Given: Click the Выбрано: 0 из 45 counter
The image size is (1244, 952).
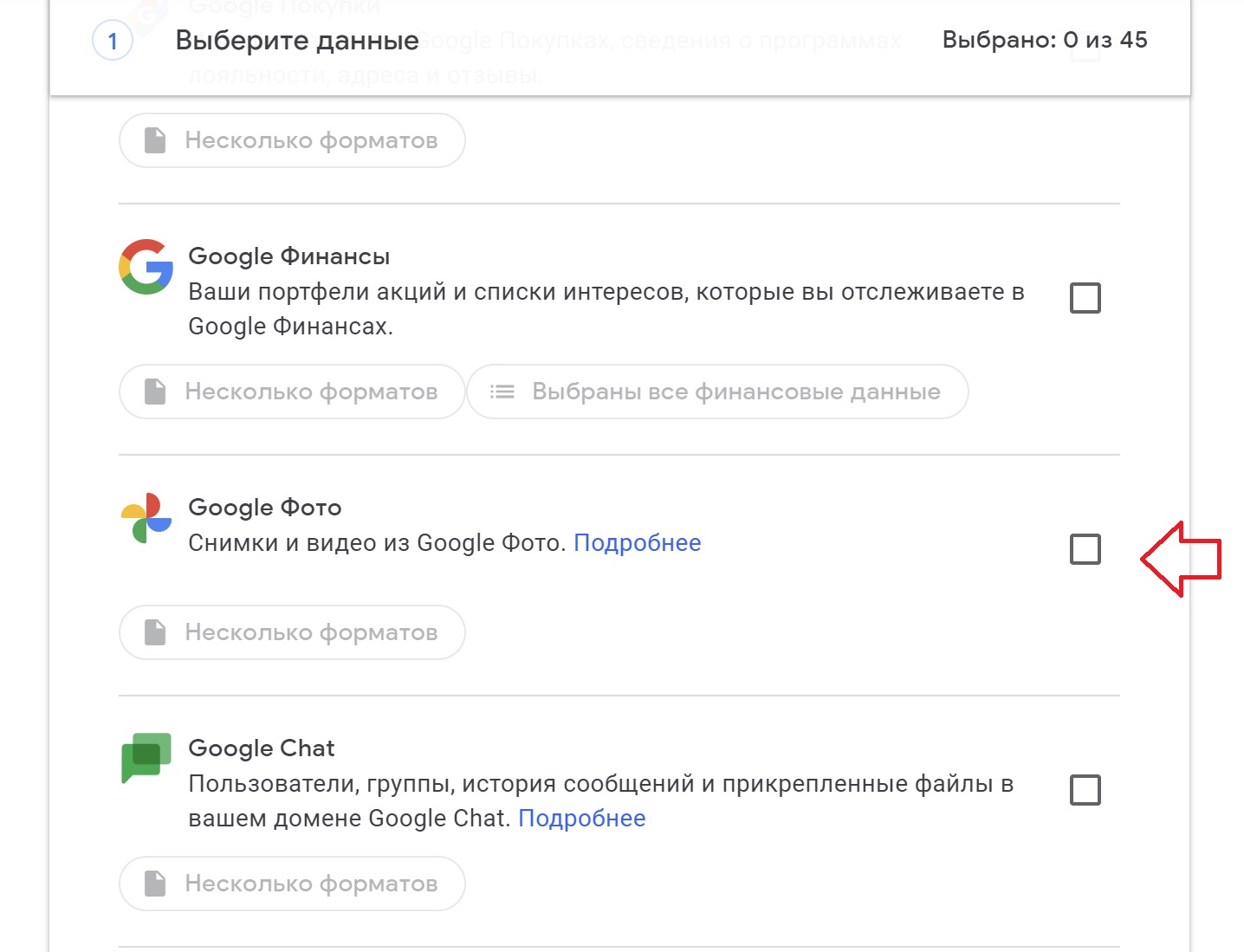Looking at the screenshot, I should coord(1045,40).
